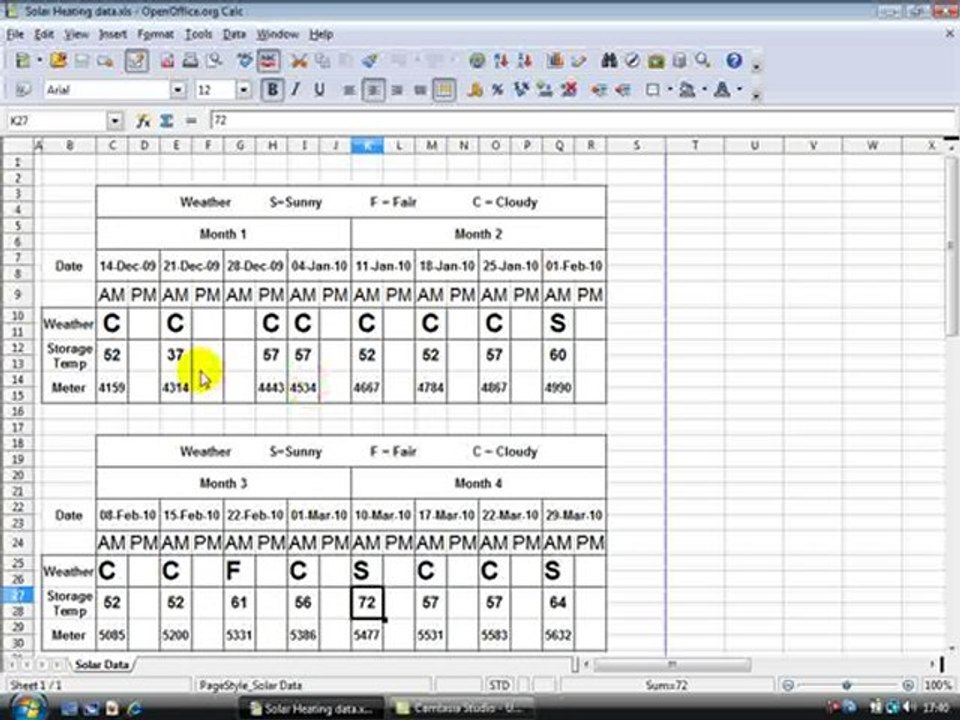960x720 pixels.
Task: Toggle Edit File mode
Action: [136, 60]
